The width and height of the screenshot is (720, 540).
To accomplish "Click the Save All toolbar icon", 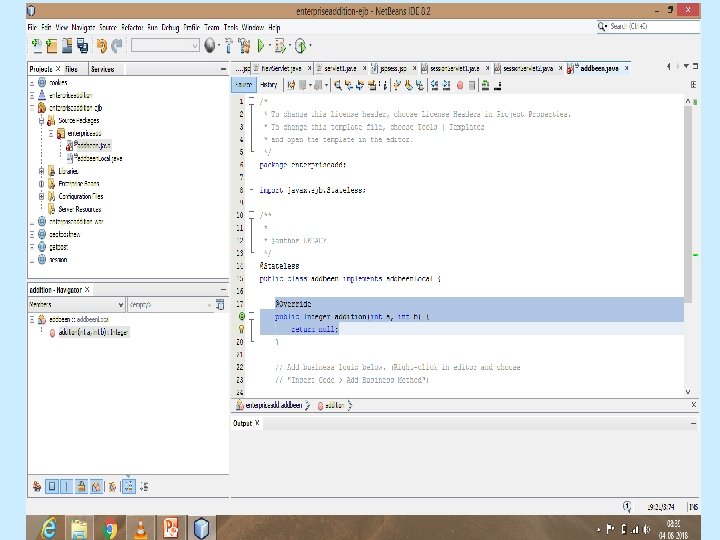I will tap(83, 45).
